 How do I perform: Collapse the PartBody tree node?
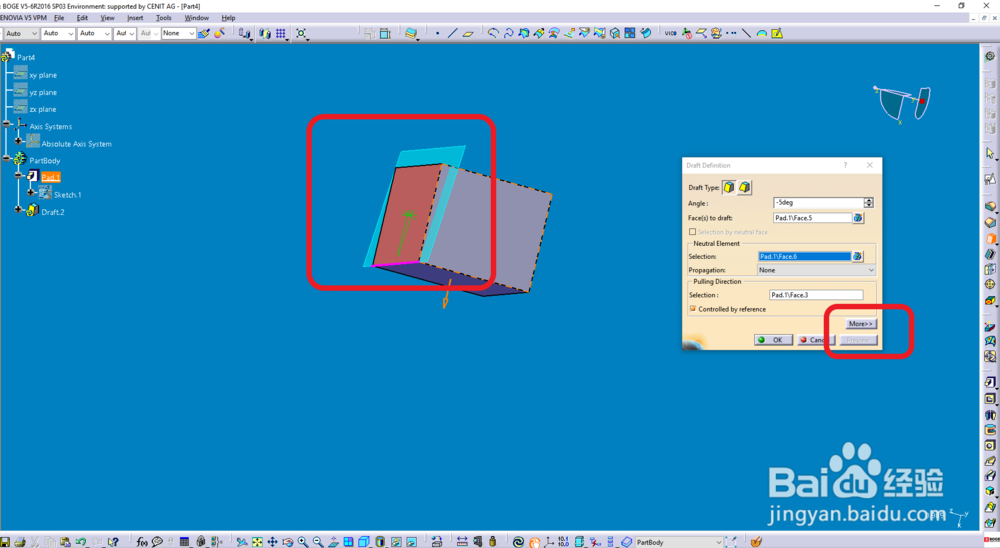[x=7, y=158]
